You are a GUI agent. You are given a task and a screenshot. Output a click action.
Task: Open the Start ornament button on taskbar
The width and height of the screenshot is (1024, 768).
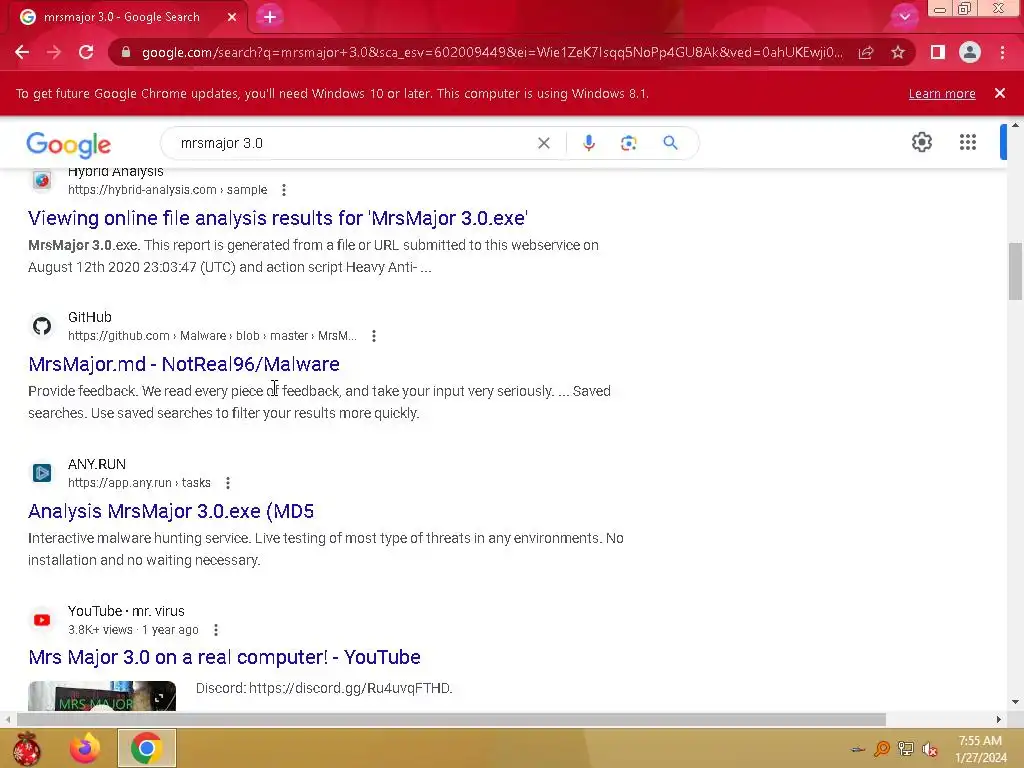26,748
